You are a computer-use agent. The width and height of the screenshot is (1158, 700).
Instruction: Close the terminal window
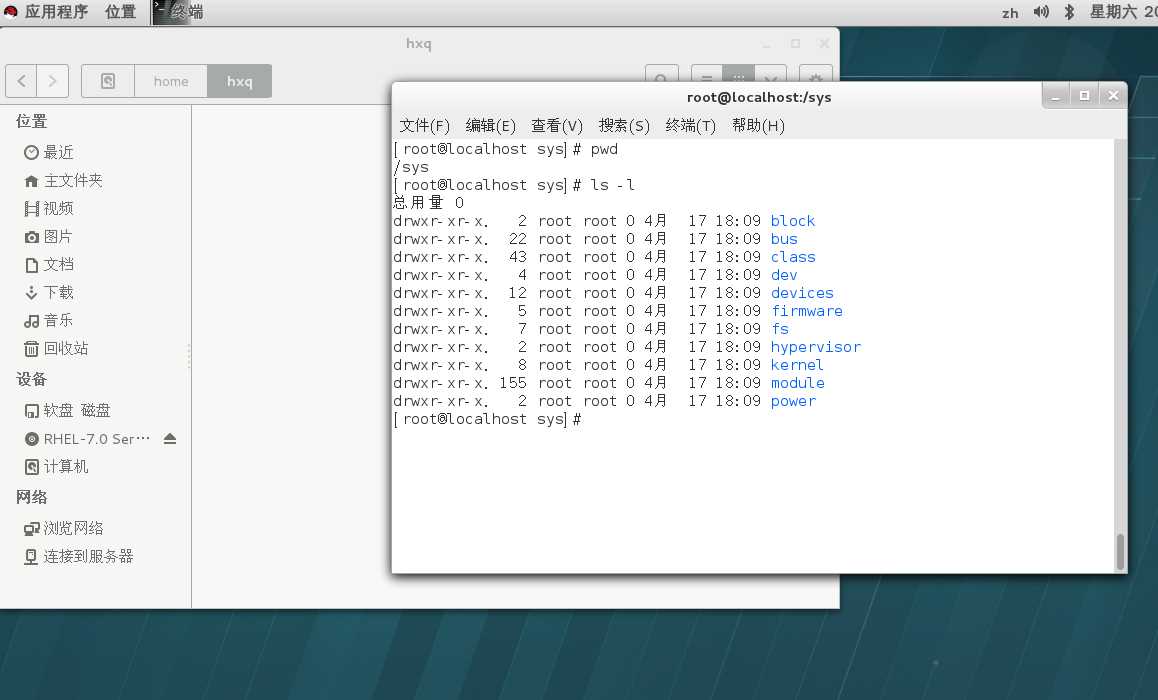[1113, 95]
